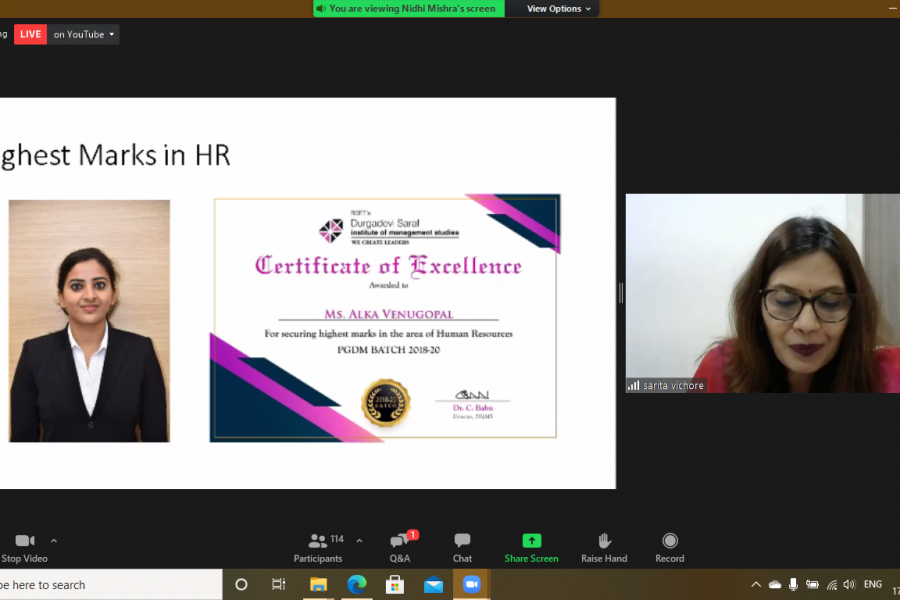Expand participants options caret

pos(359,541)
